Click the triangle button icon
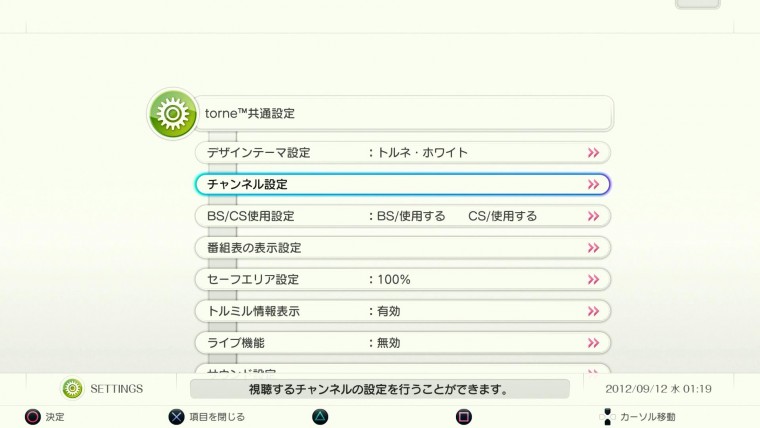This screenshot has width=760, height=428. [319, 416]
